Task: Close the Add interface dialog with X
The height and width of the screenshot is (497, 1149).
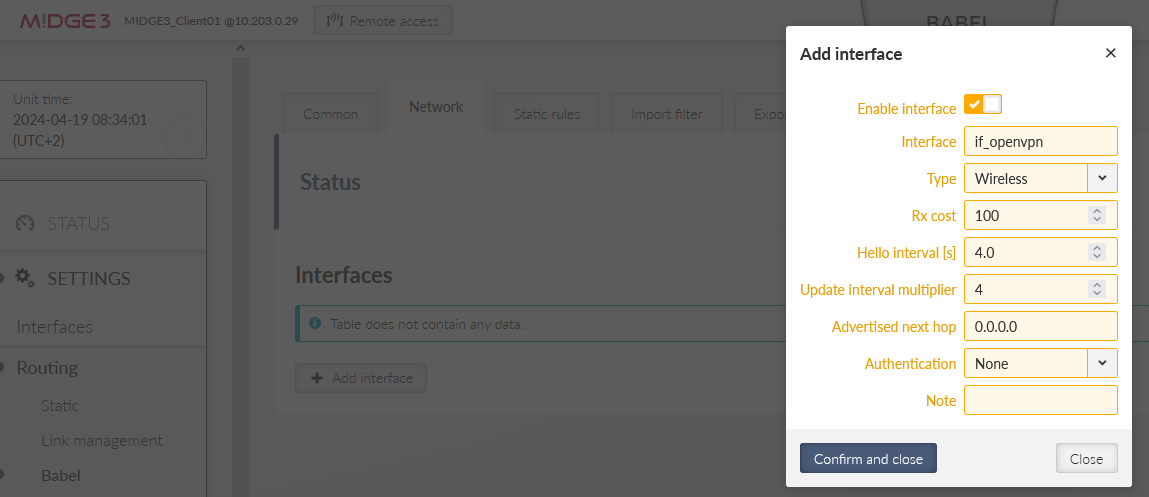Action: click(1110, 54)
